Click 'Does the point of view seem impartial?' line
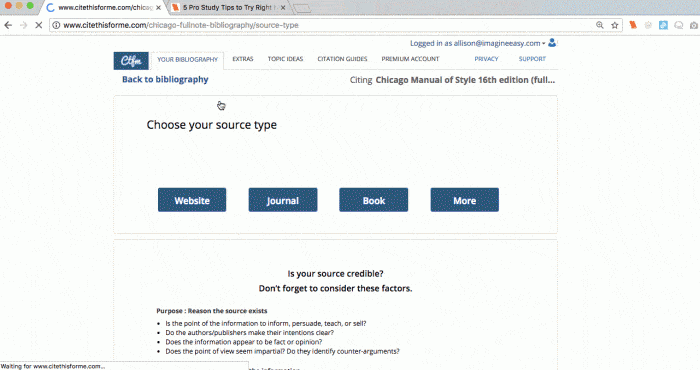The width and height of the screenshot is (700, 370). 282,351
